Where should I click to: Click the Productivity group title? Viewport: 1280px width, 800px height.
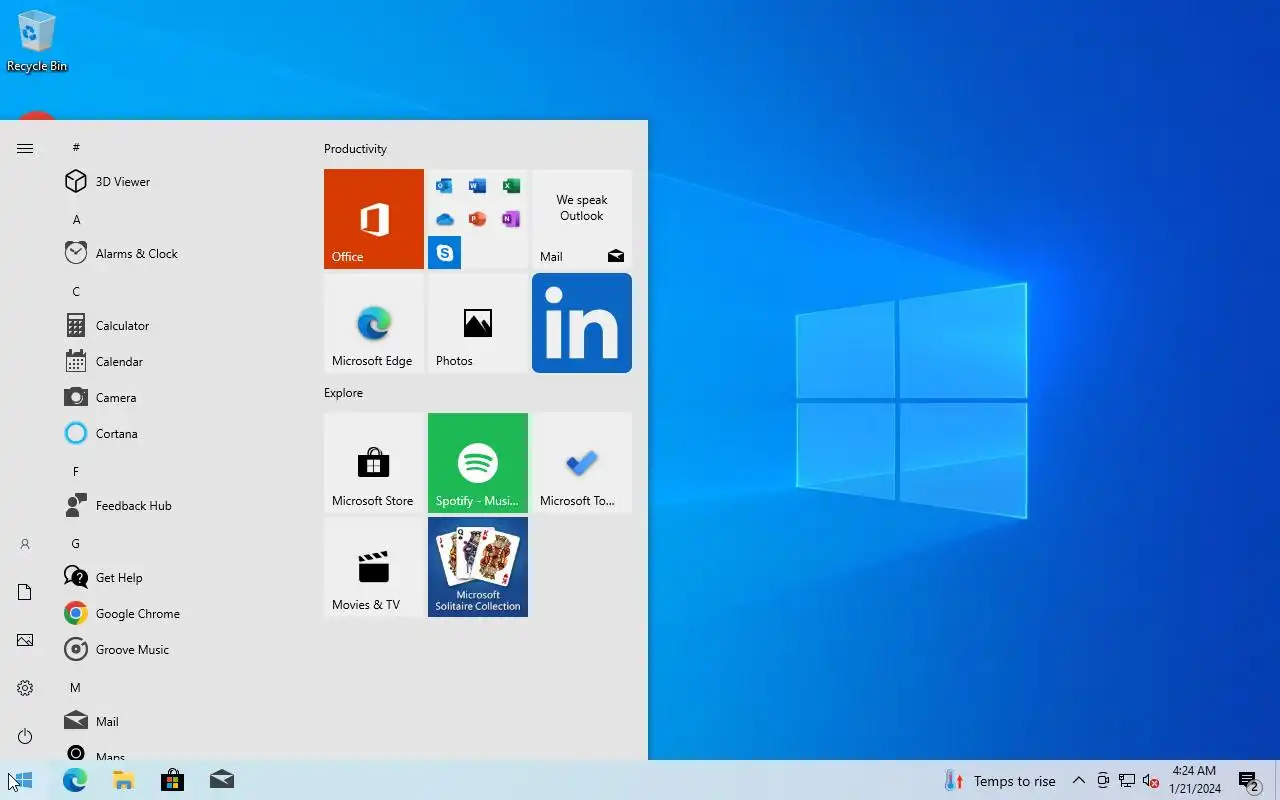coord(355,149)
